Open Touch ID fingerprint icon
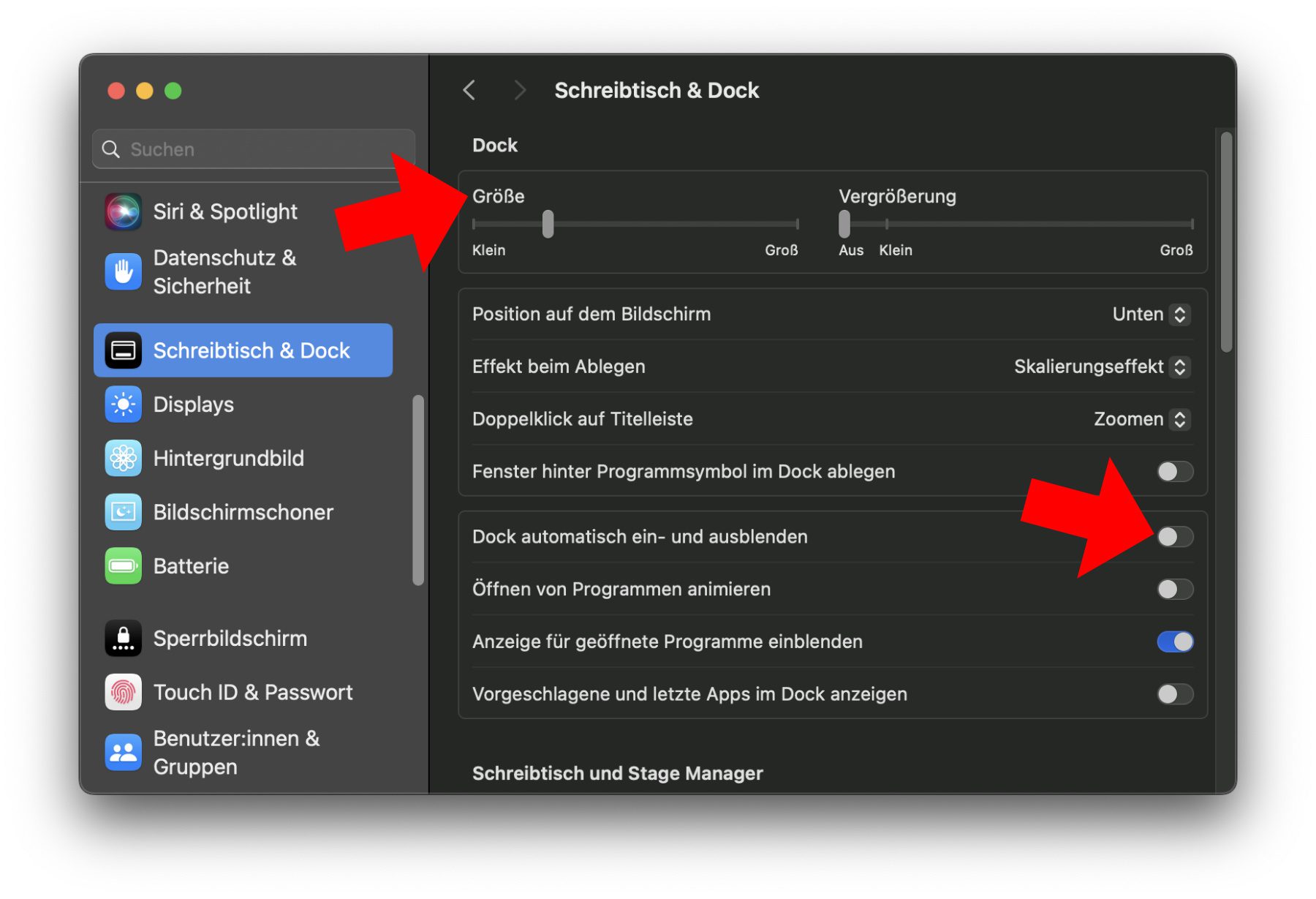Screen dimensions: 1316x899 pyautogui.click(x=123, y=692)
